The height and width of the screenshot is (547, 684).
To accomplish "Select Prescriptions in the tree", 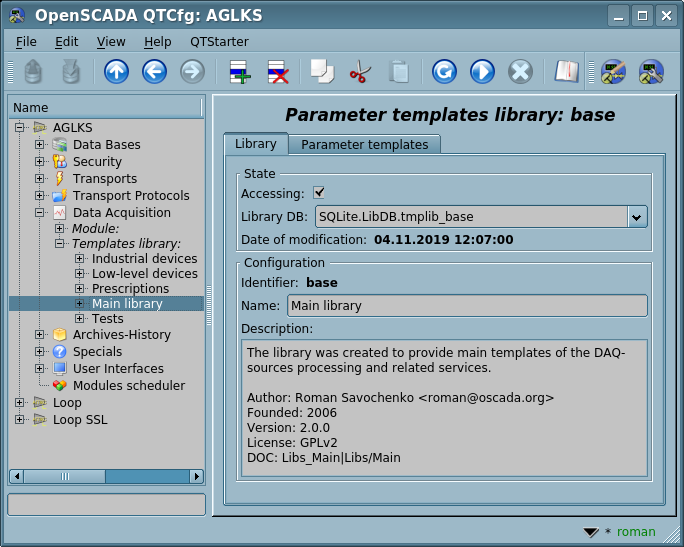I will pyautogui.click(x=130, y=289).
